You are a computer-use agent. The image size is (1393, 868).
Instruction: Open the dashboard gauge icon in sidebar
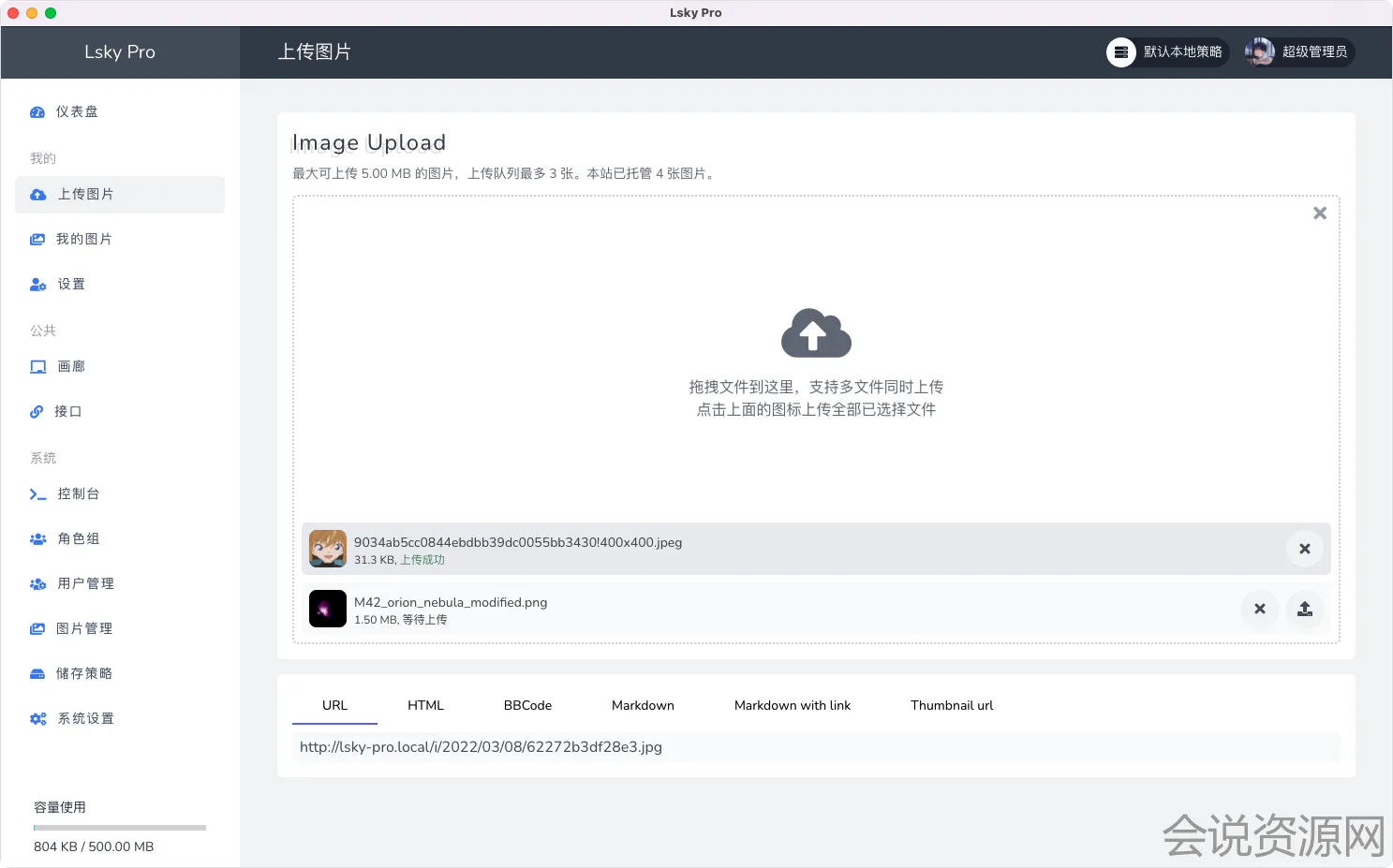click(x=37, y=112)
